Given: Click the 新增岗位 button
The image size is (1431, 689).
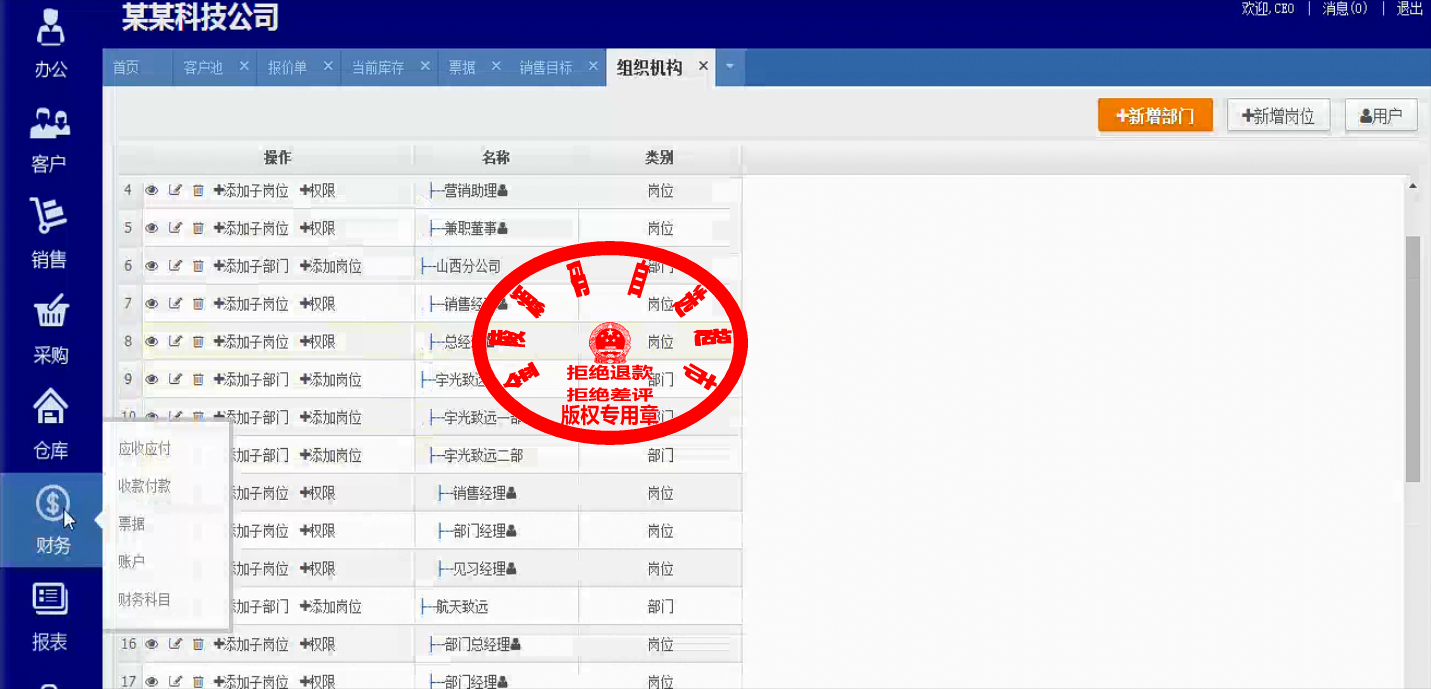Looking at the screenshot, I should [x=1278, y=116].
